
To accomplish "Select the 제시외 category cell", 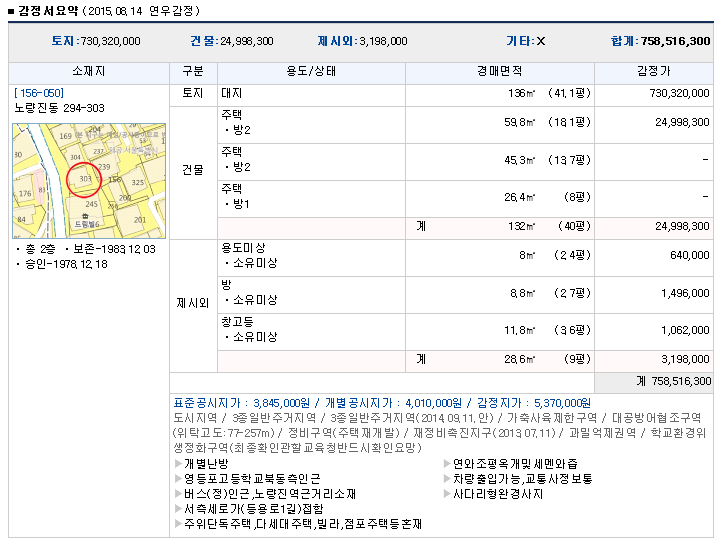I will (x=193, y=306).
